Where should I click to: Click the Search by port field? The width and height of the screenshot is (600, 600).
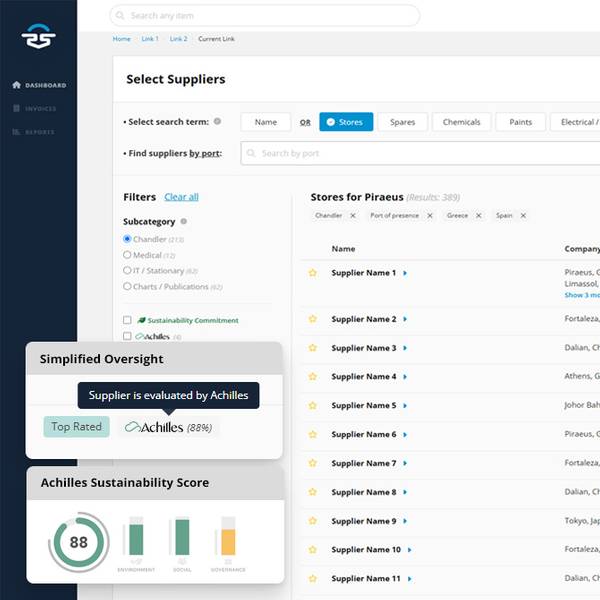[x=420, y=153]
